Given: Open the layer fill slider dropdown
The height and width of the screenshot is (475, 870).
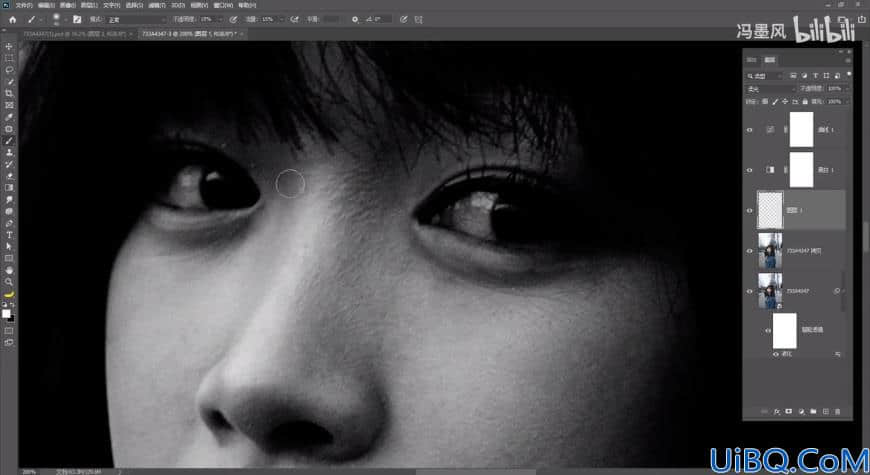Looking at the screenshot, I should tap(846, 102).
